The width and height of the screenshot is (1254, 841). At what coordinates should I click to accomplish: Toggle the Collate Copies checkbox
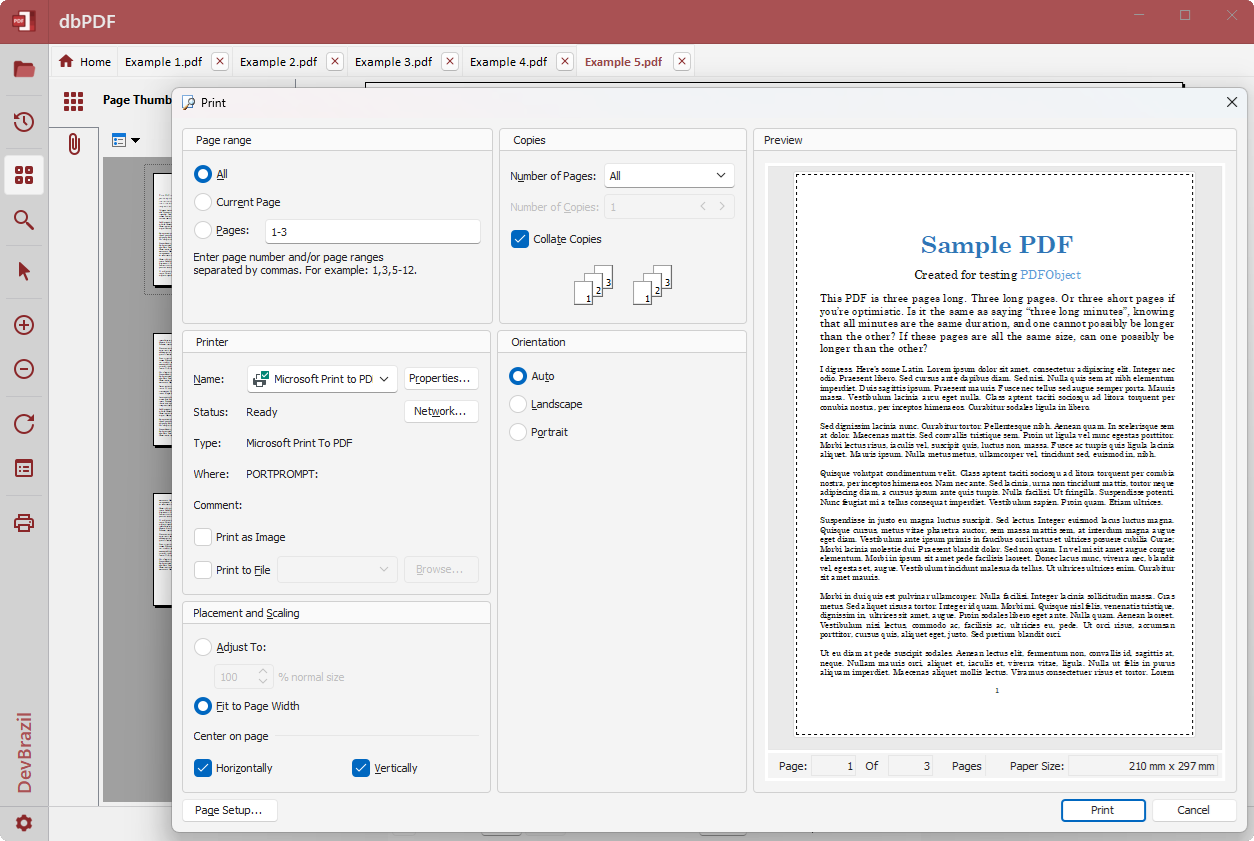(520, 239)
